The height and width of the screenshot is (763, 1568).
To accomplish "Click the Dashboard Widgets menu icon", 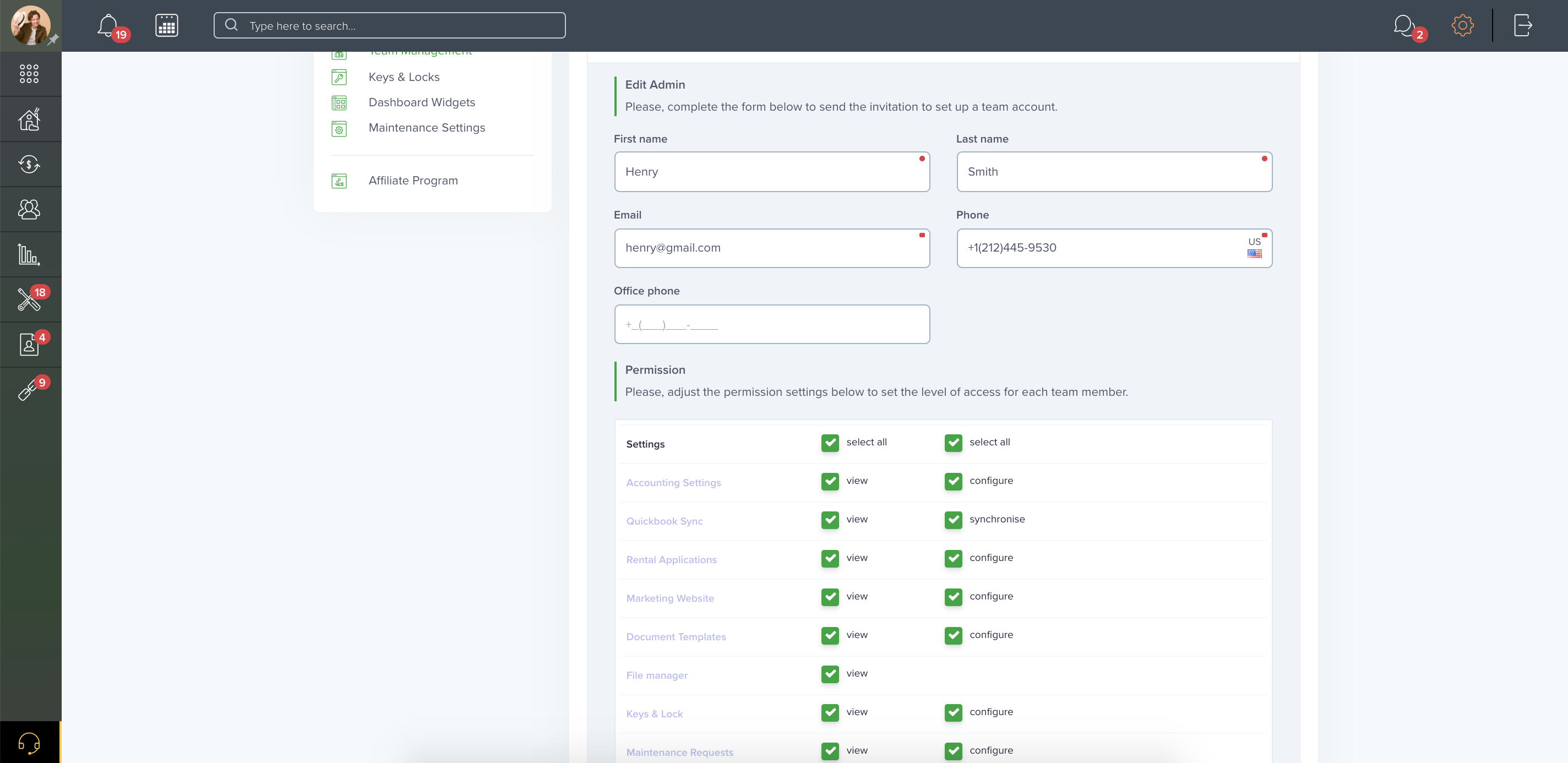I will point(339,103).
